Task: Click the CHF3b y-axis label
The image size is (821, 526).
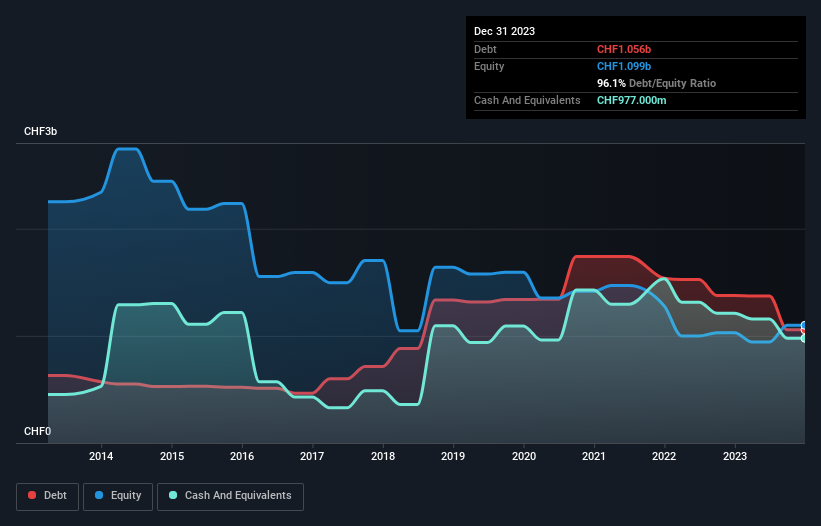Action: pyautogui.click(x=40, y=131)
